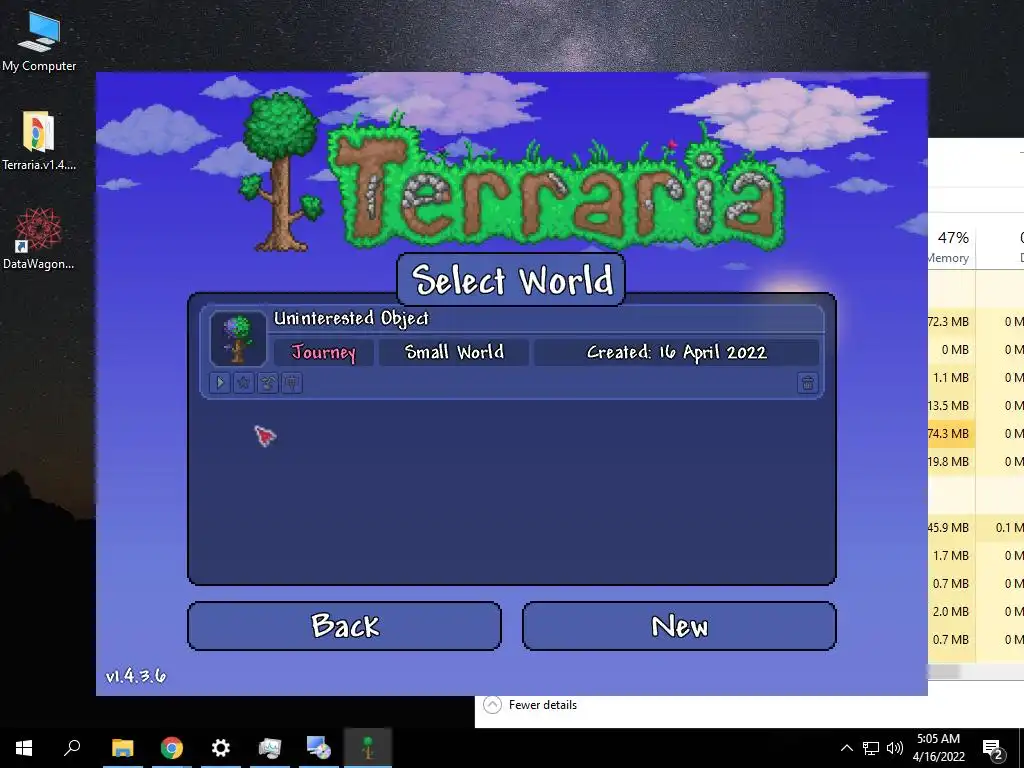The image size is (1024, 768).
Task: Click the Created: 16 April 2022 label
Action: click(x=677, y=352)
